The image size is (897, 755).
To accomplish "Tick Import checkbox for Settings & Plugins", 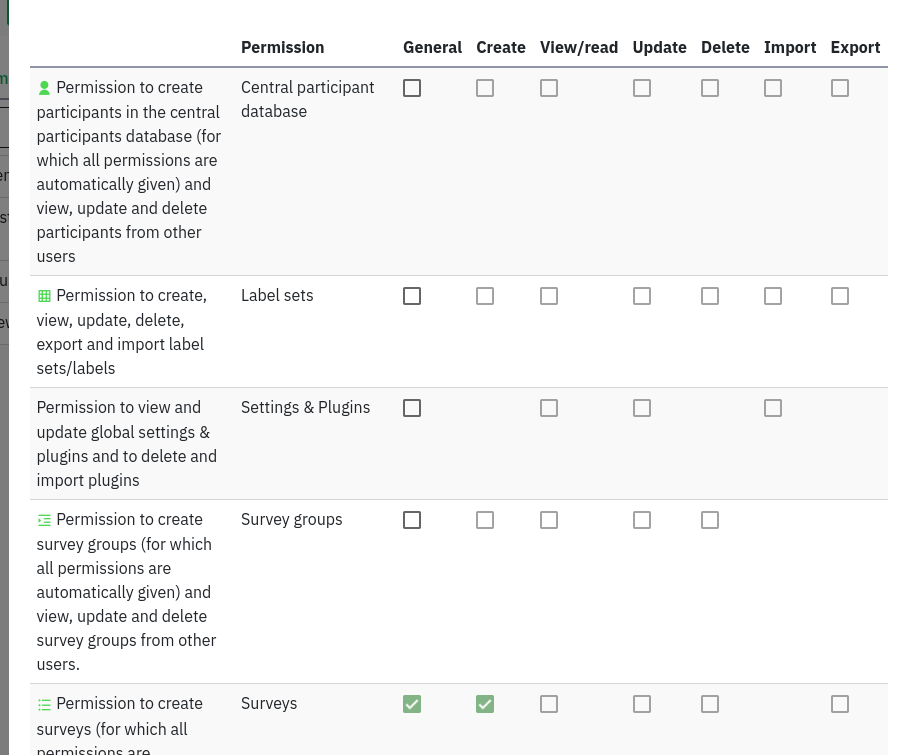I will [x=773, y=408].
